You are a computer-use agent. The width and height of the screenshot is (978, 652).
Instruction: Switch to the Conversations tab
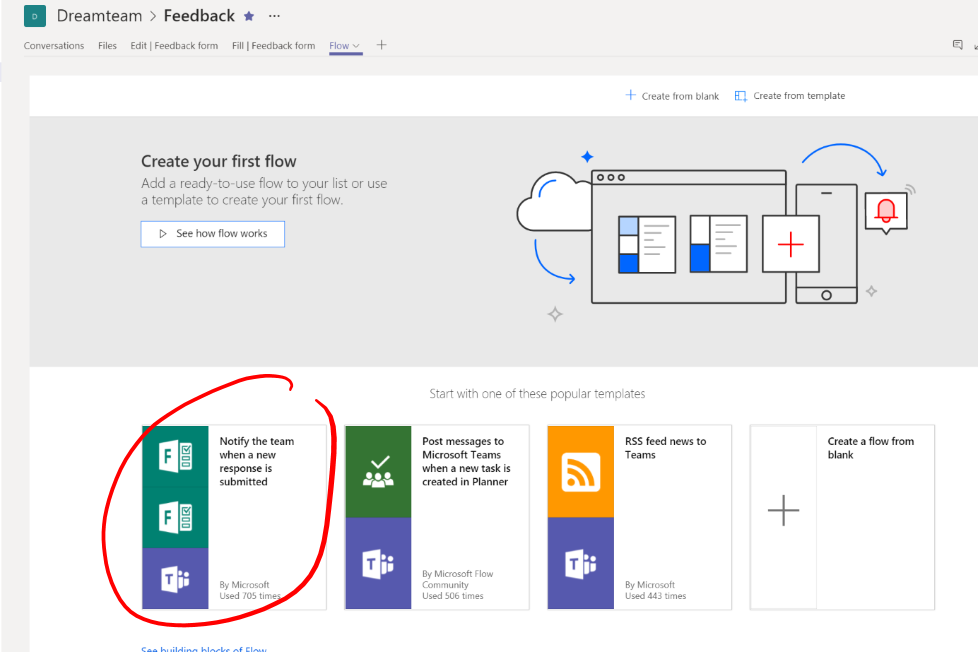click(54, 46)
